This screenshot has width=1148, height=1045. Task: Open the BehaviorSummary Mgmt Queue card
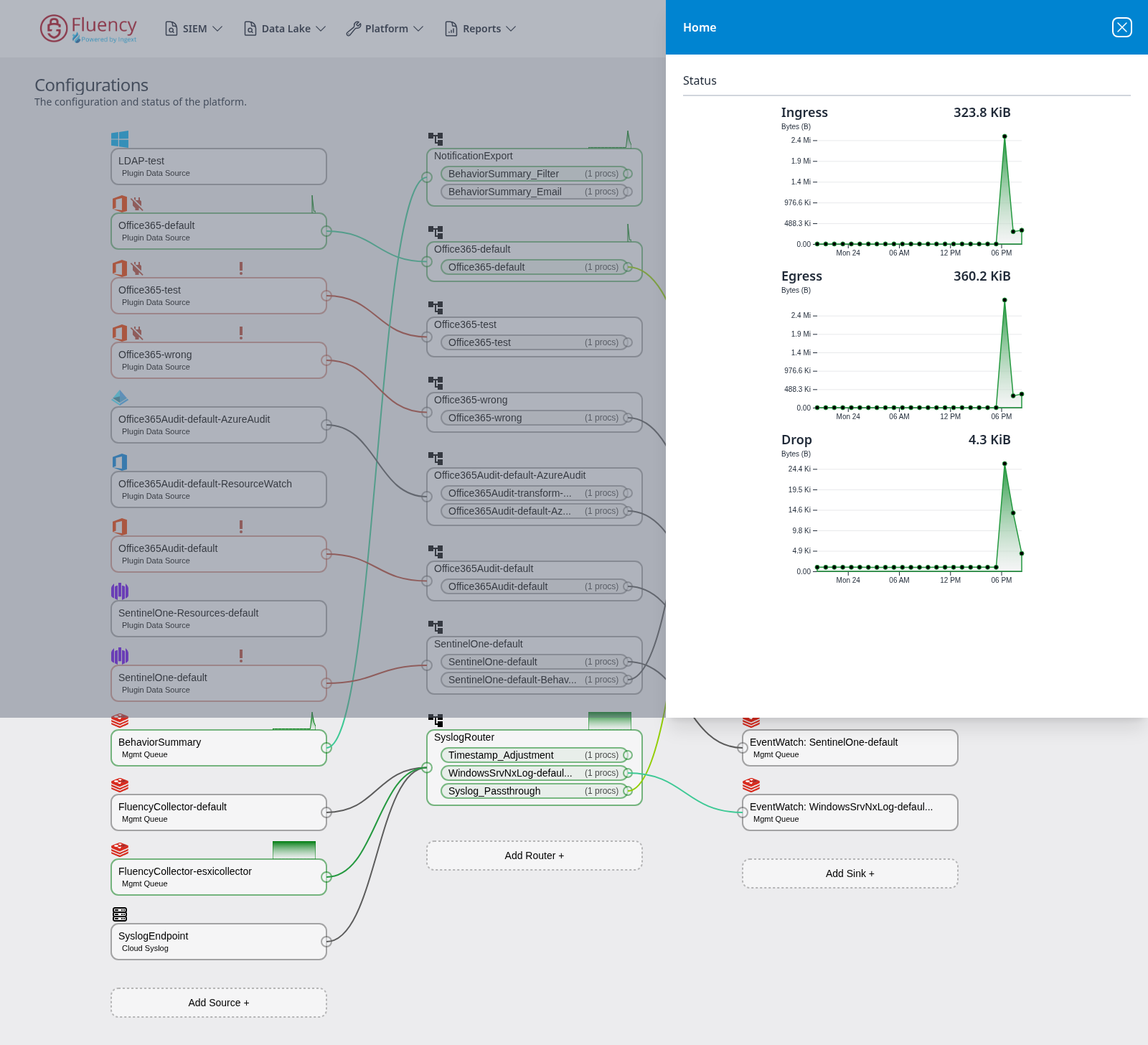point(219,748)
